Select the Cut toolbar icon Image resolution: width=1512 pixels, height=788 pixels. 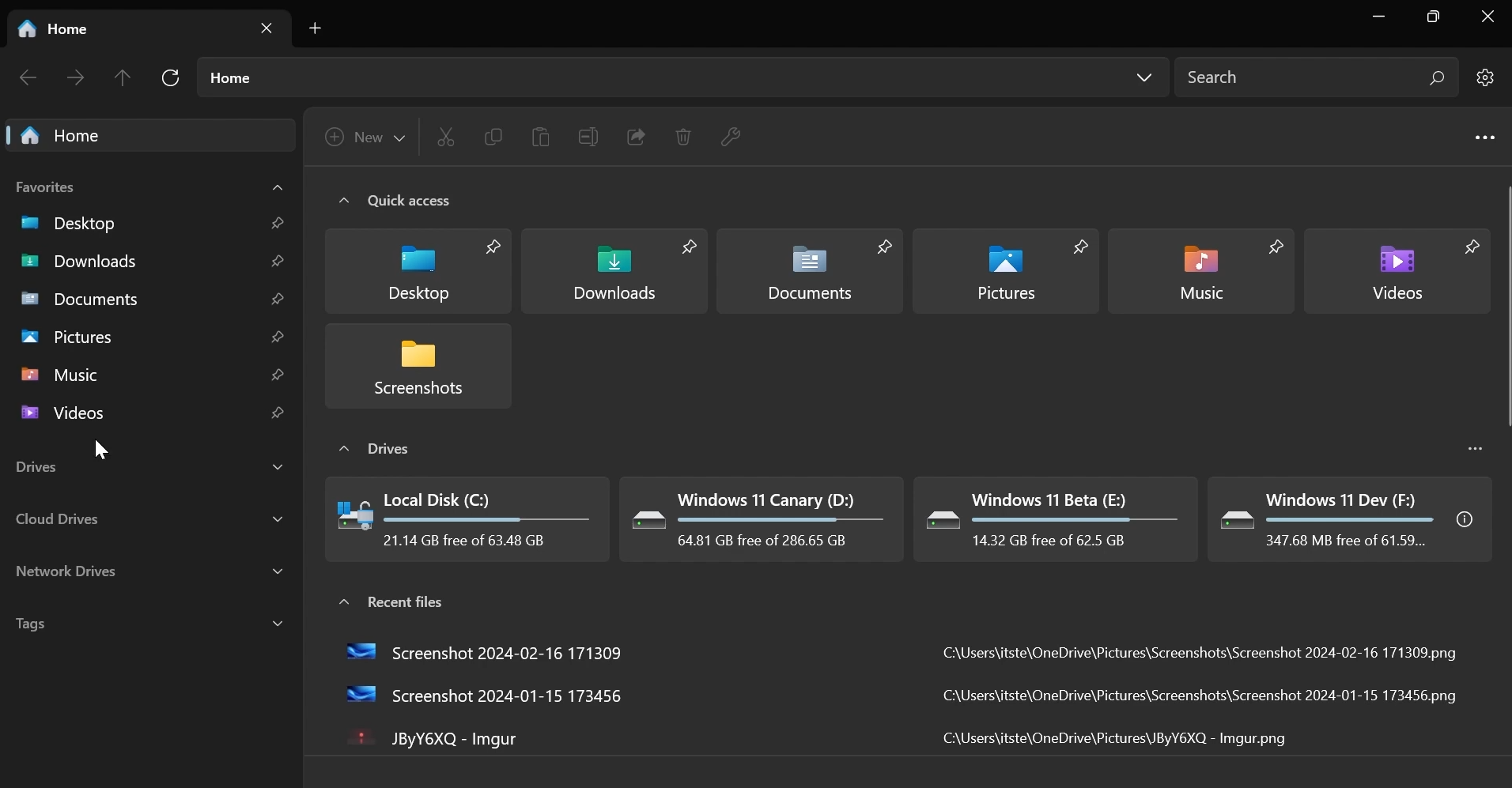click(445, 137)
